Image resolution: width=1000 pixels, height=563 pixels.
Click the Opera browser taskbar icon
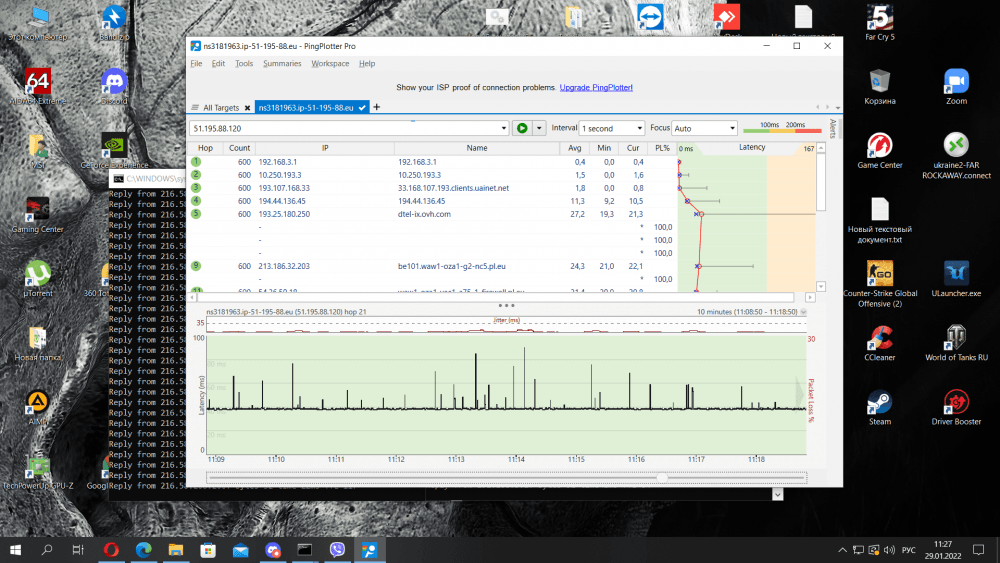[x=111, y=549]
